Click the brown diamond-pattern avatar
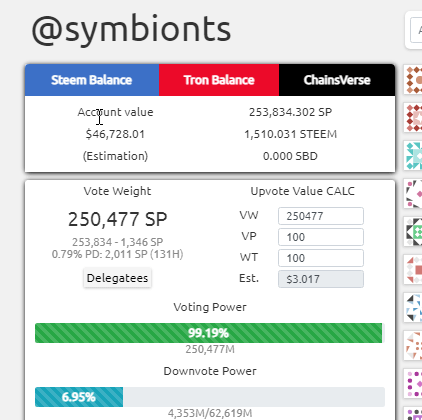Viewport: 422px width, 420px height. (x=414, y=80)
